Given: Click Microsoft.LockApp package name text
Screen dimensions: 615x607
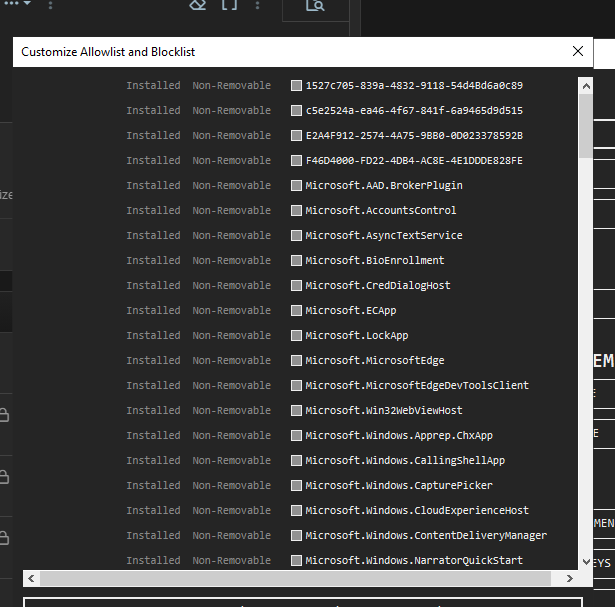Looking at the screenshot, I should pos(357,336).
